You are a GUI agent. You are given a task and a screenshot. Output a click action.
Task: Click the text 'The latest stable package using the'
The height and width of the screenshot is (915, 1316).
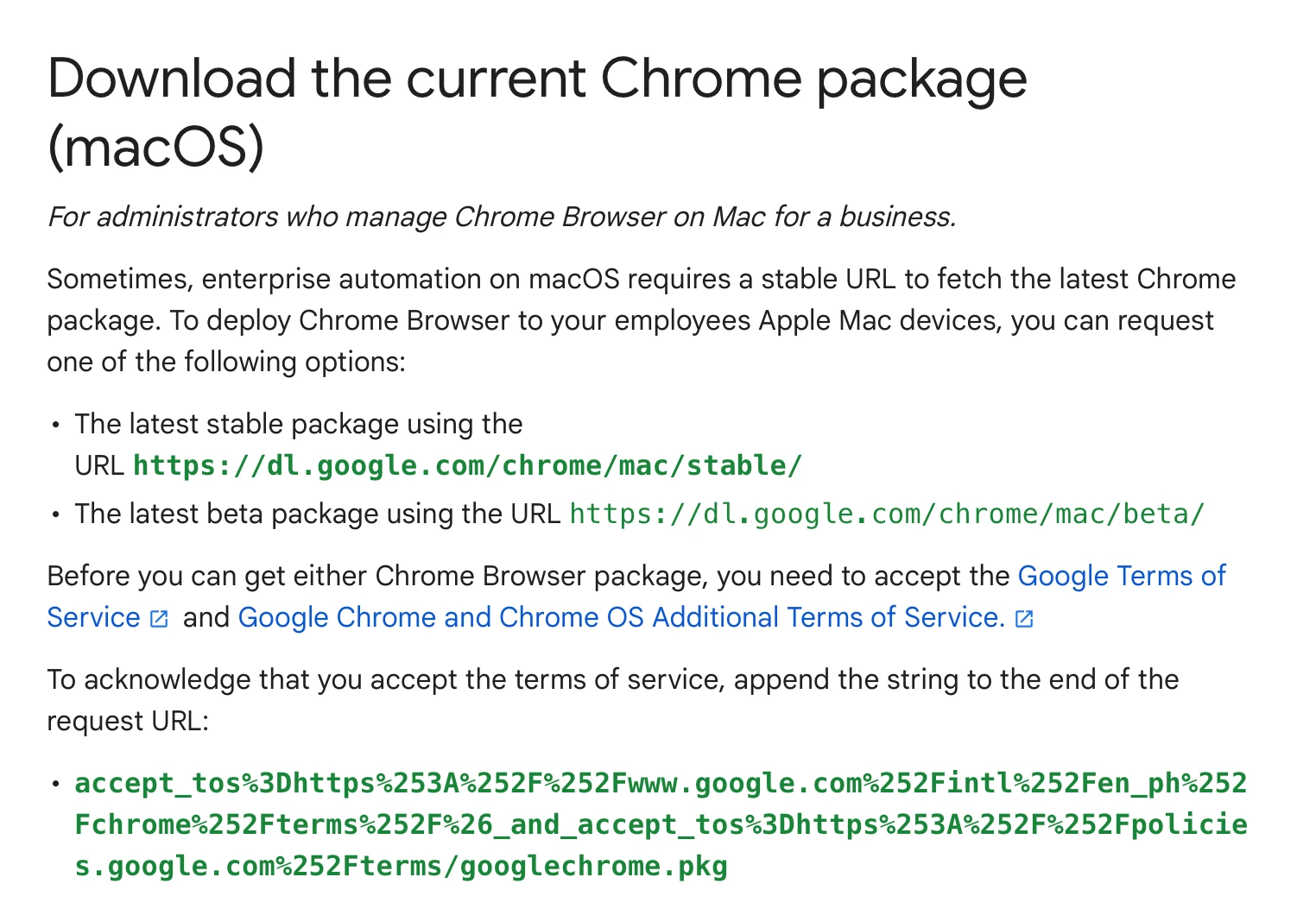click(299, 424)
